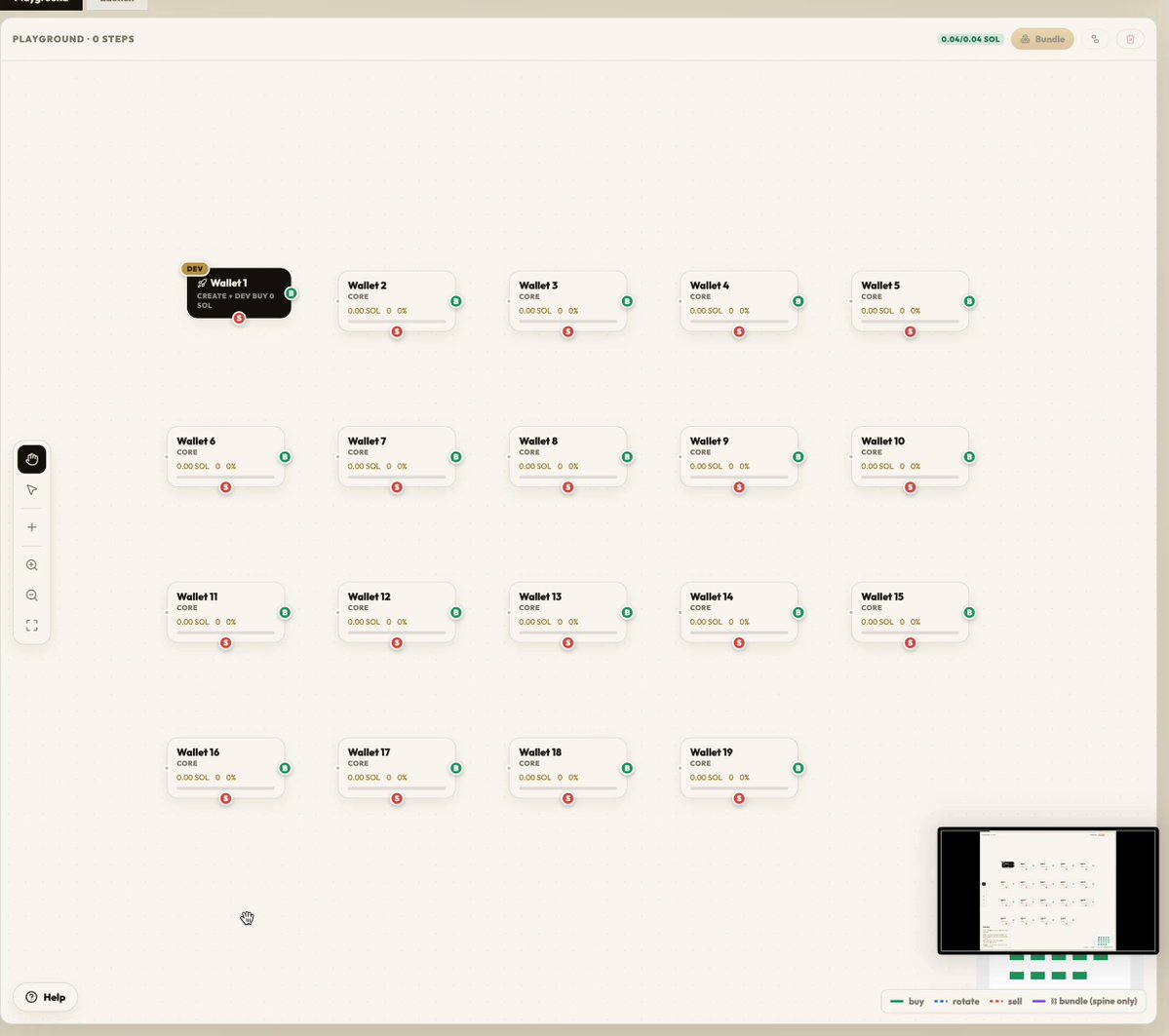Click the Wallet 9 allocation progress bar
Viewport: 1169px width, 1036px height.
click(739, 477)
